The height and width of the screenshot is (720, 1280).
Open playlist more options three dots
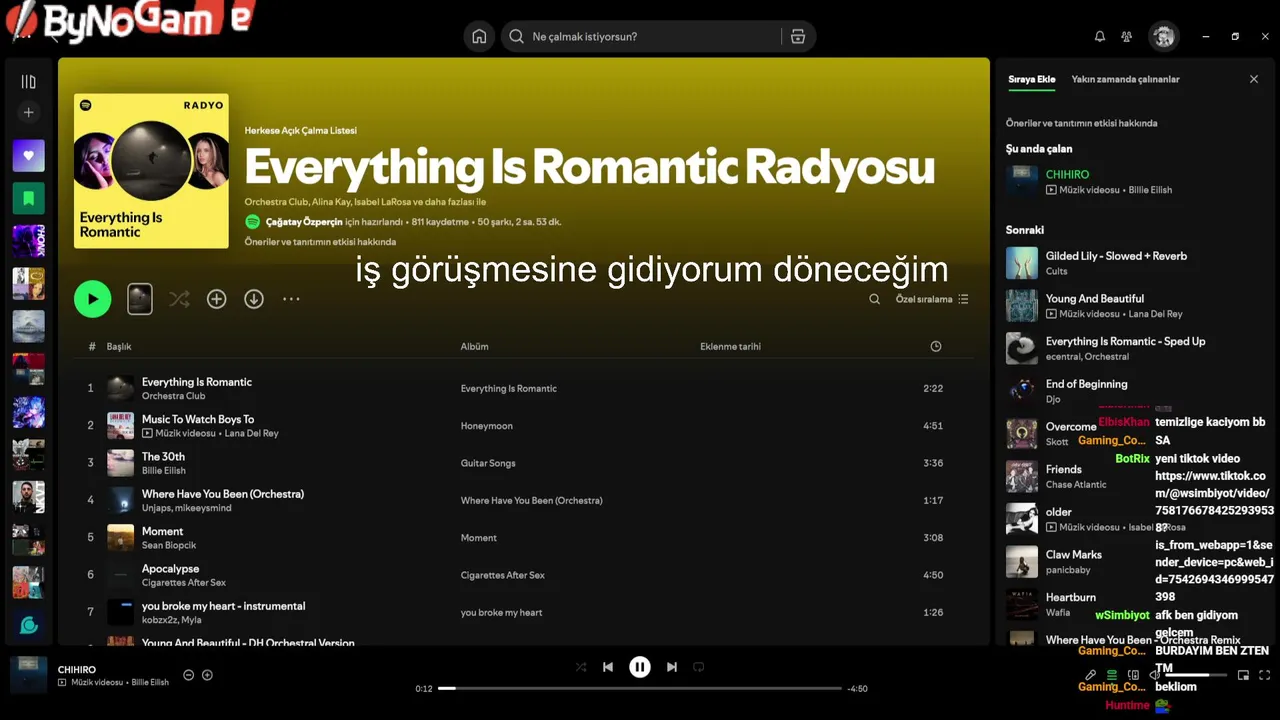coord(291,299)
